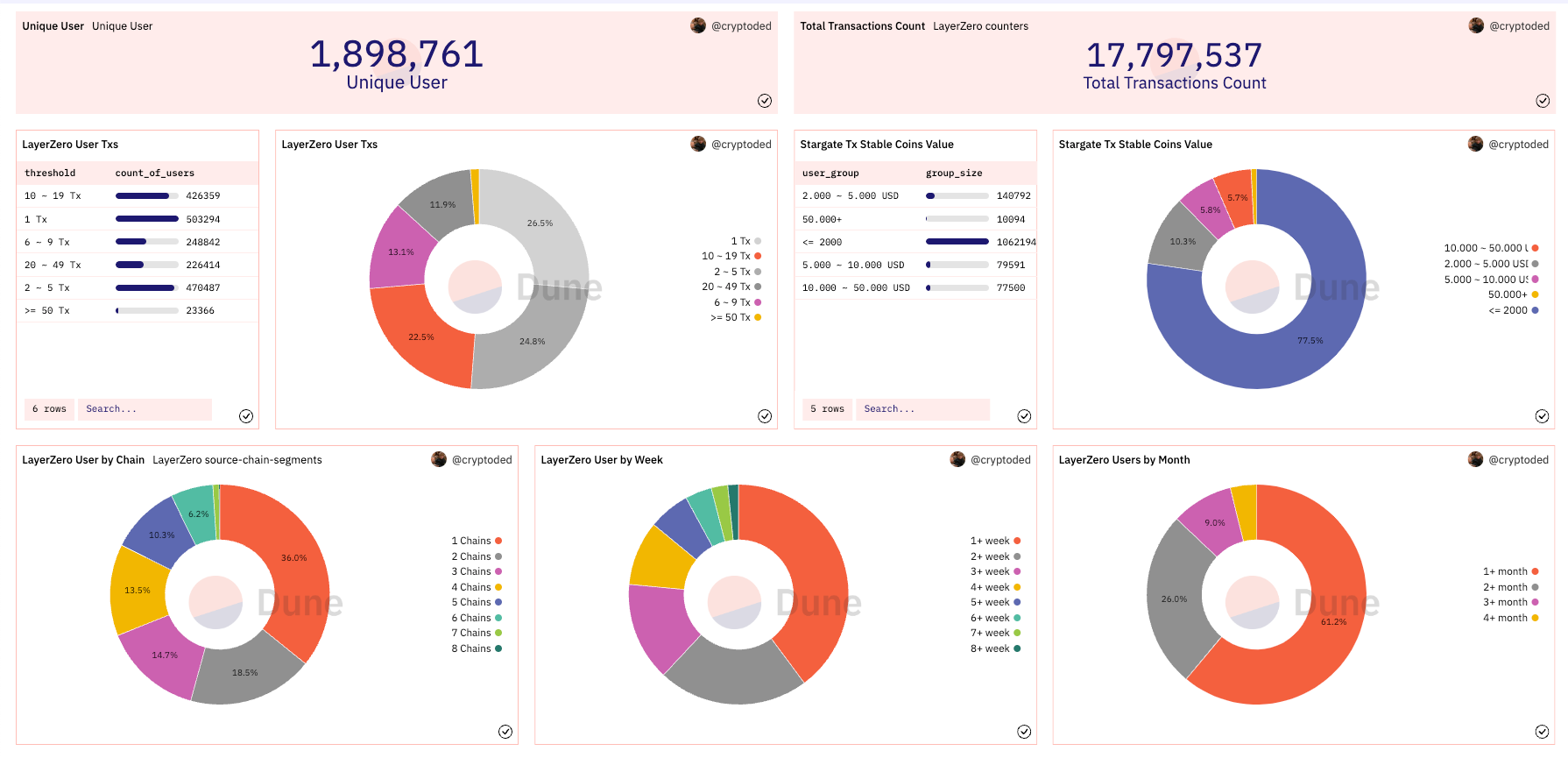Toggle '4+ month' legend series
The height and width of the screenshot is (758, 1568).
1510,618
